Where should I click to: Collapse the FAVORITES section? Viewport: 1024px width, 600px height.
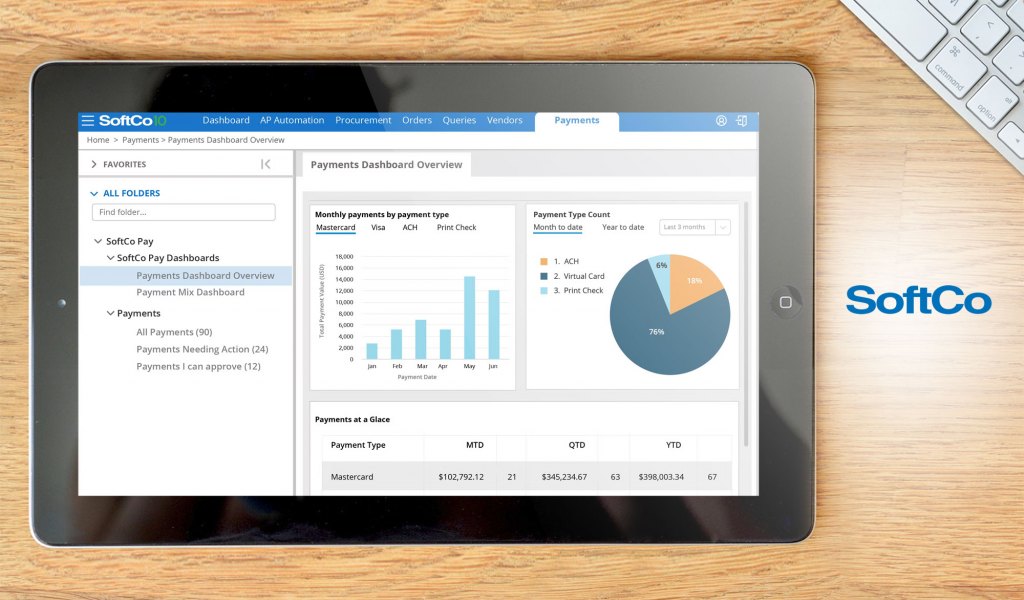92,164
